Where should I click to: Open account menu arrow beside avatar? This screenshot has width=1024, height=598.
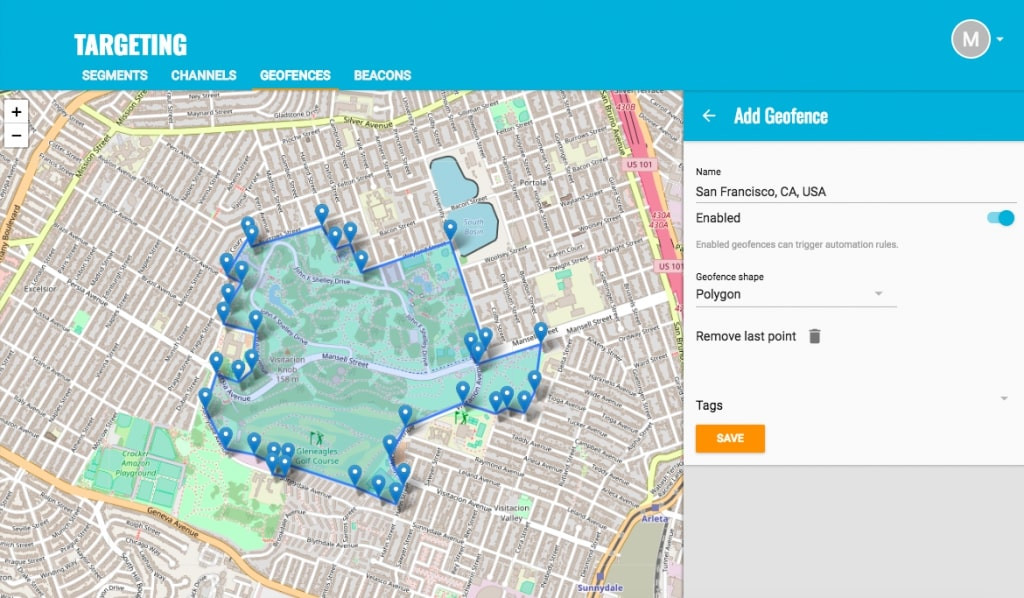[x=1000, y=39]
